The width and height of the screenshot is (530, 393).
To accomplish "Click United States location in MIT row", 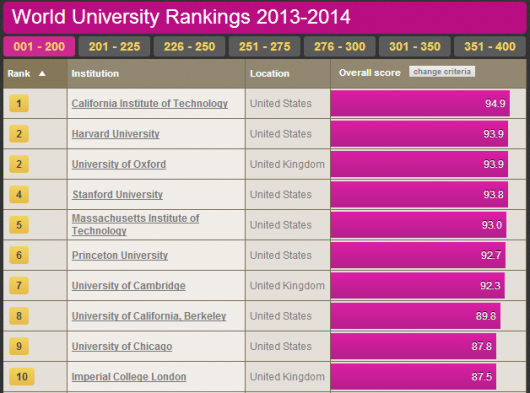I will click(x=281, y=225).
